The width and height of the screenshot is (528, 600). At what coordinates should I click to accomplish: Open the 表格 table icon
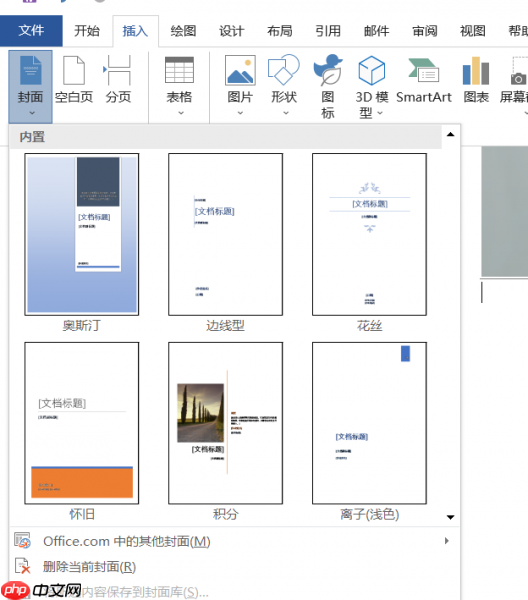pos(179,70)
